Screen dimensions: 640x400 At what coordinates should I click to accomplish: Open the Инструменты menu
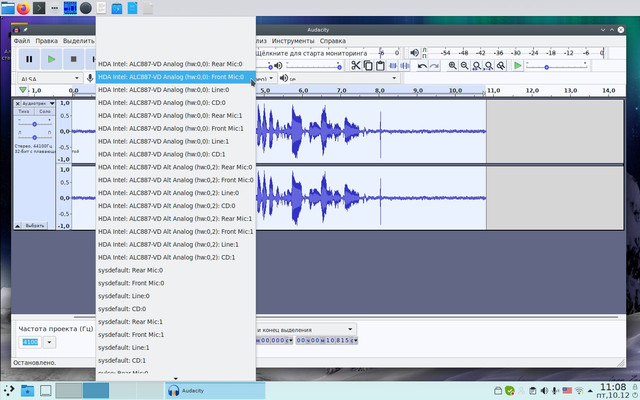(x=293, y=41)
